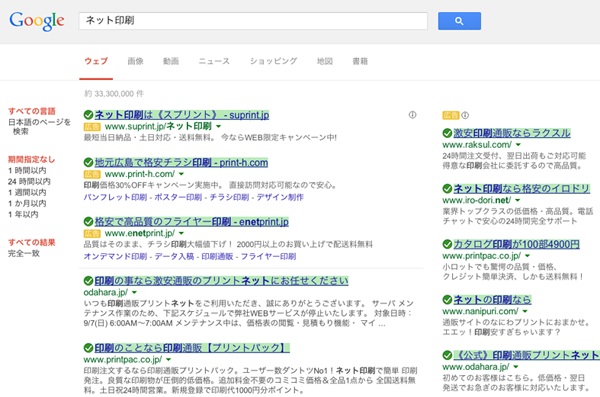Switch to the 動画 tab
This screenshot has width=600, height=397.
171,61
